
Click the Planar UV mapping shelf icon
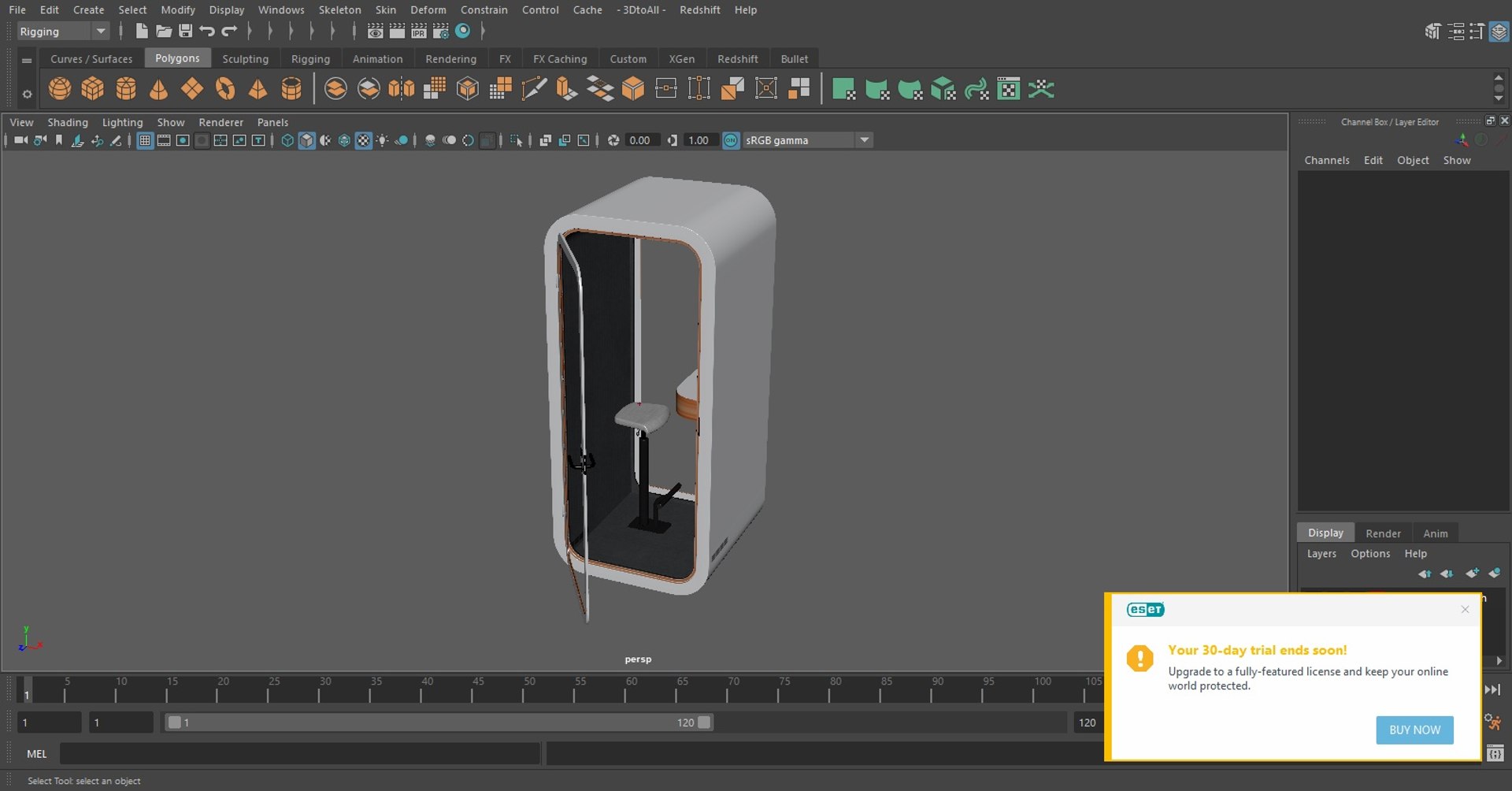(844, 89)
